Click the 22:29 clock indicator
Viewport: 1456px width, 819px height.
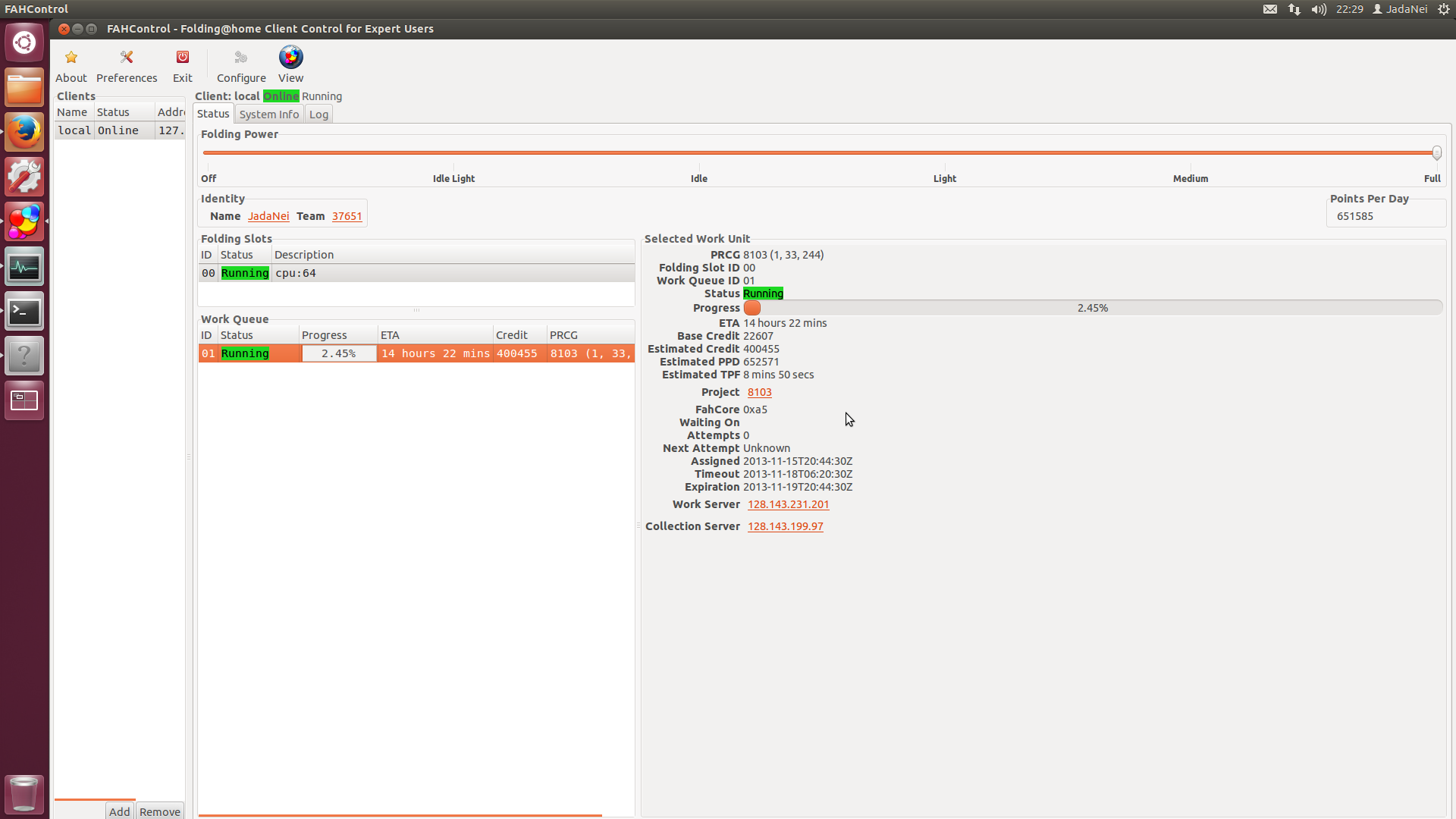pyautogui.click(x=1349, y=9)
